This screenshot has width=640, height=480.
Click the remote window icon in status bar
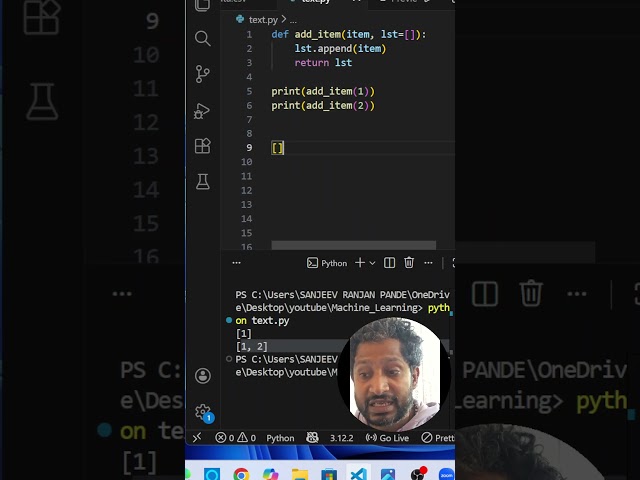[197, 438]
